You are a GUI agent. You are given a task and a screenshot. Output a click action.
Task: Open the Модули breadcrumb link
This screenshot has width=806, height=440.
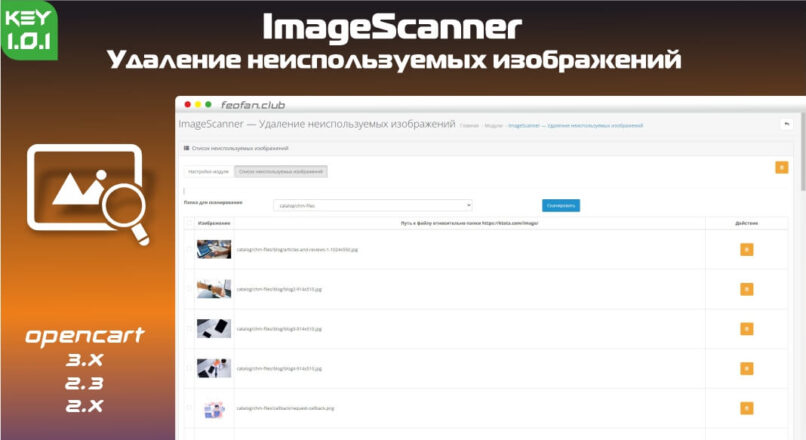493,125
